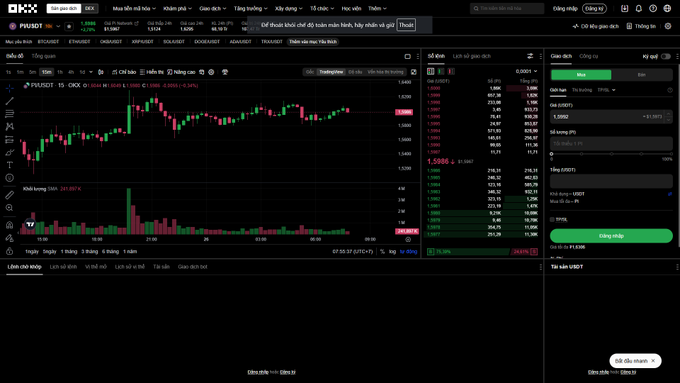Select the forecasting position tool
680x383 pixels.
[10, 140]
